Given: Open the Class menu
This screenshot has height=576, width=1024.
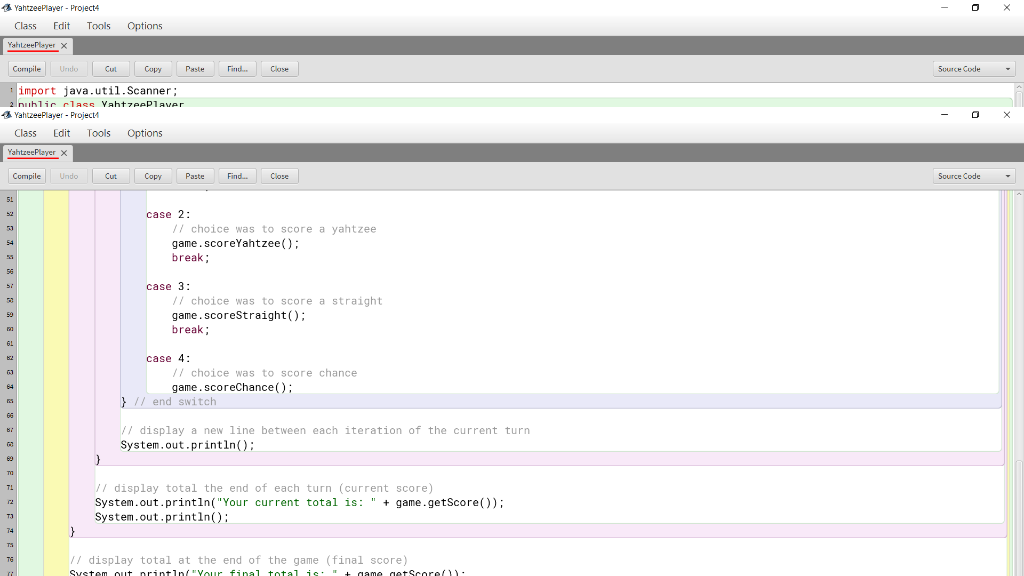Looking at the screenshot, I should point(25,133).
